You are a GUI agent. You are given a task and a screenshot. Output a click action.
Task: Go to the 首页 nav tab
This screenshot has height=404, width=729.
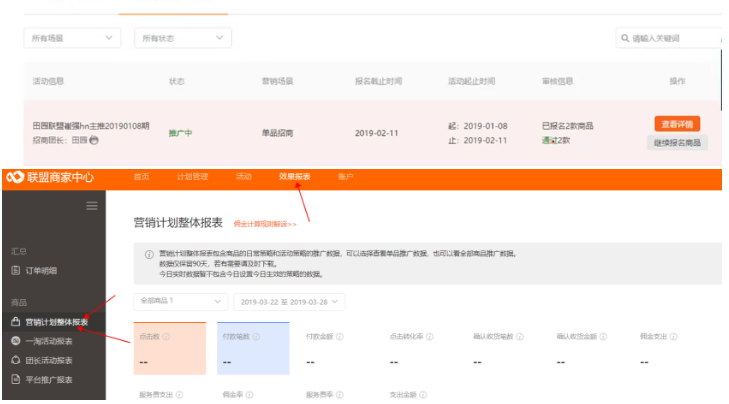tap(141, 177)
